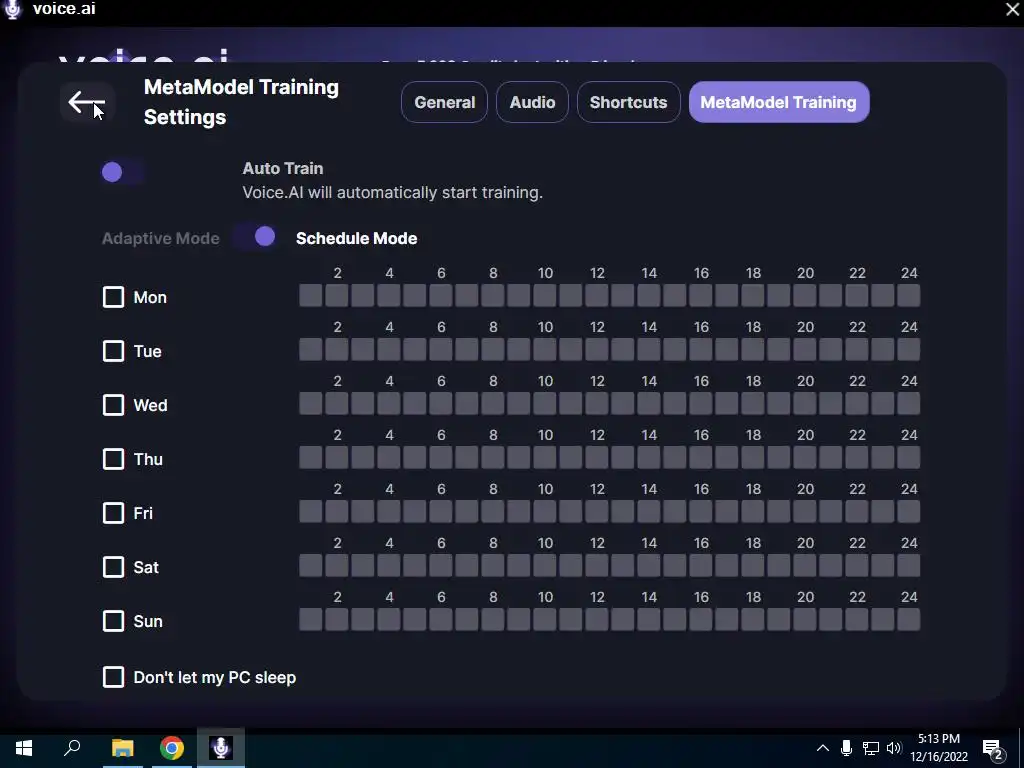Select the hour 1 block for Mon

pos(311,295)
